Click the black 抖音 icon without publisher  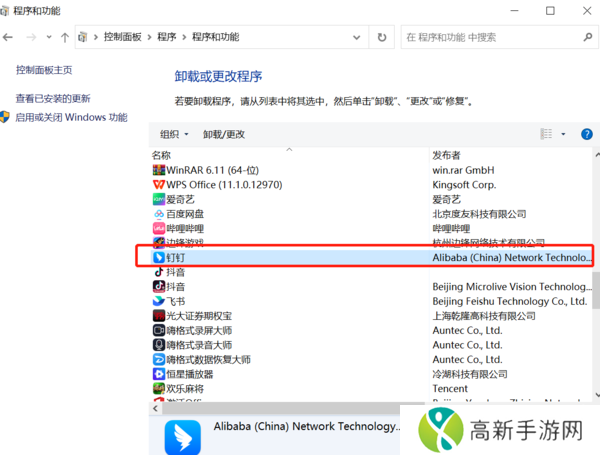(158, 272)
